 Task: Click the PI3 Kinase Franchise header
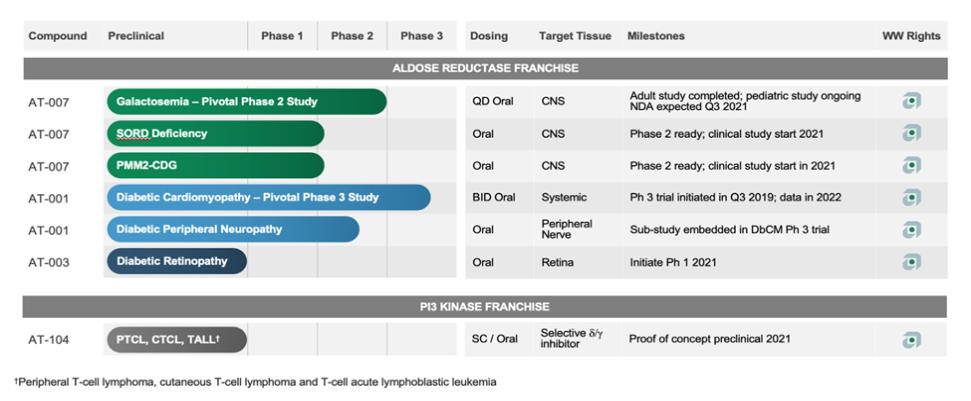(485, 306)
